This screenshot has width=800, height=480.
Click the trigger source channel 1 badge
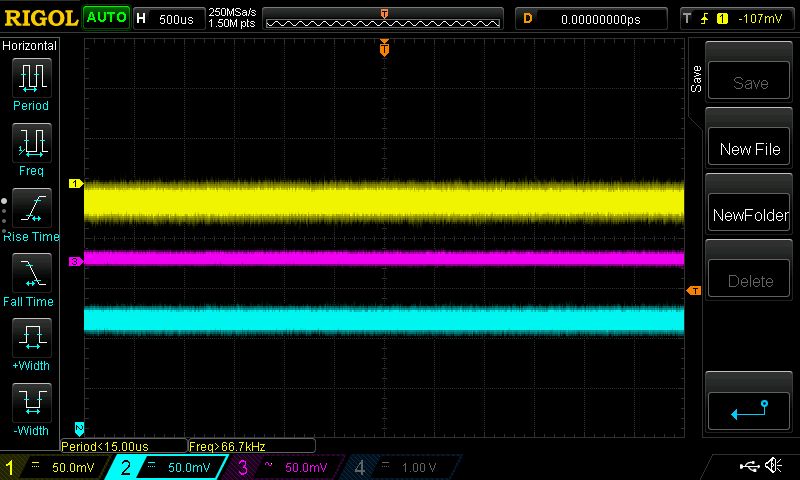click(722, 19)
